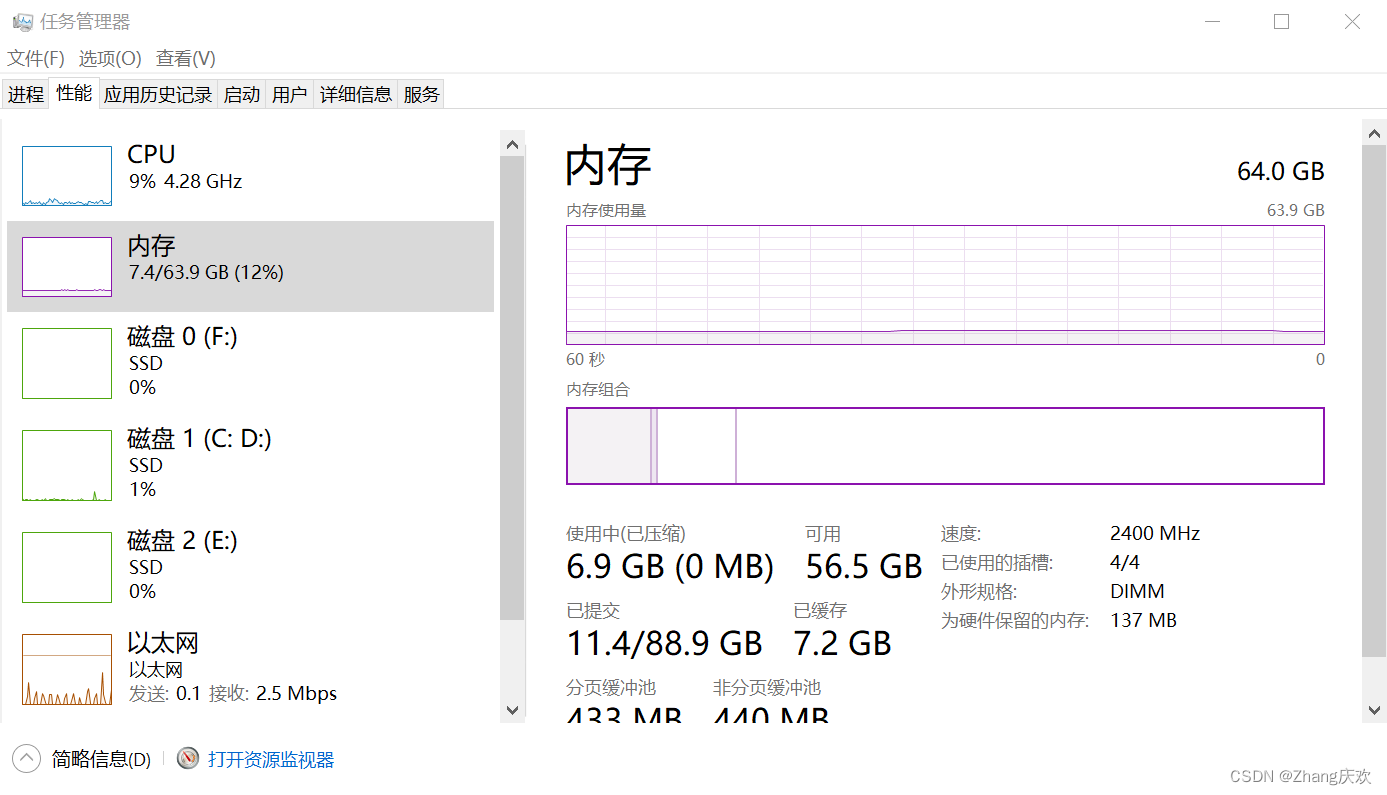Switch to the 应用历史记录 tab

pyautogui.click(x=158, y=94)
